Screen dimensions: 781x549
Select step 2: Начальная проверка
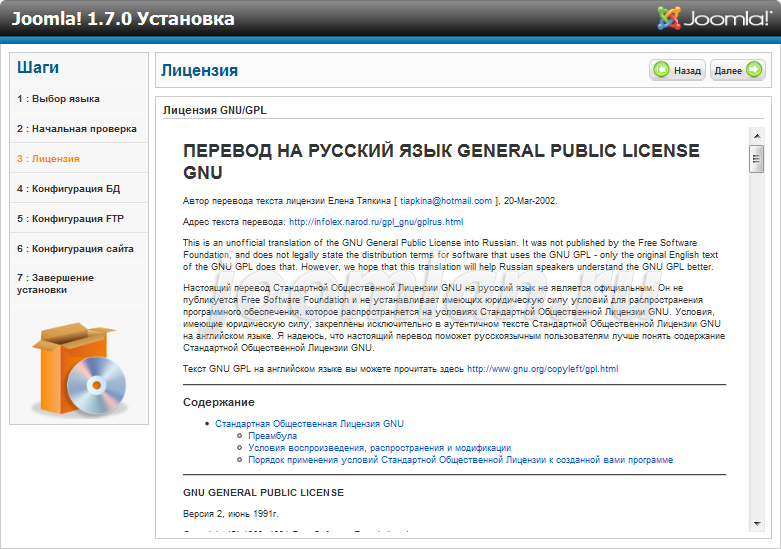77,129
